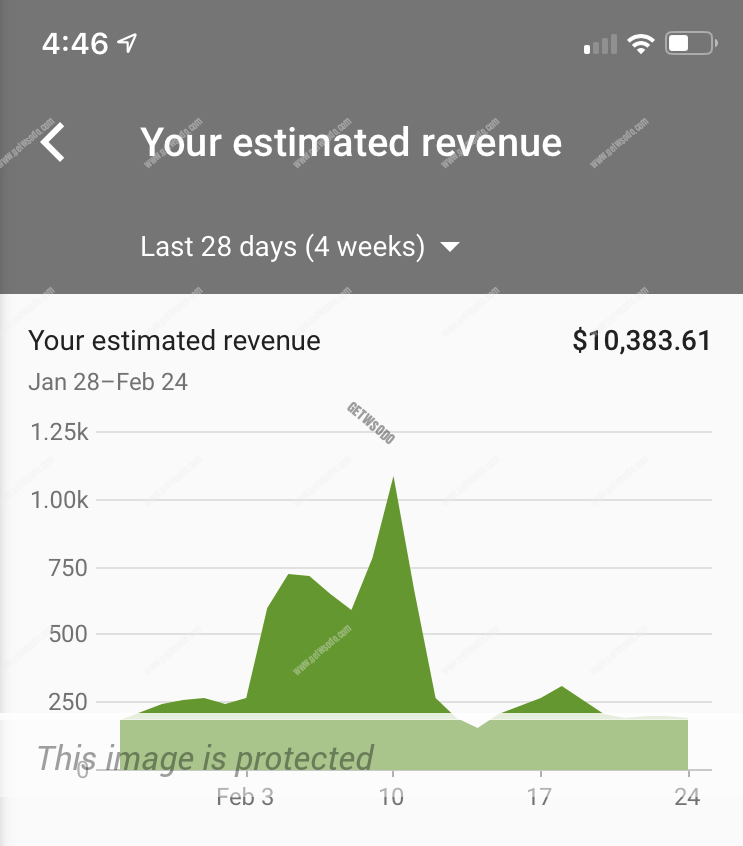Screen dimensions: 743x846
Task: Tap the battery indicator icon
Action: (x=691, y=44)
